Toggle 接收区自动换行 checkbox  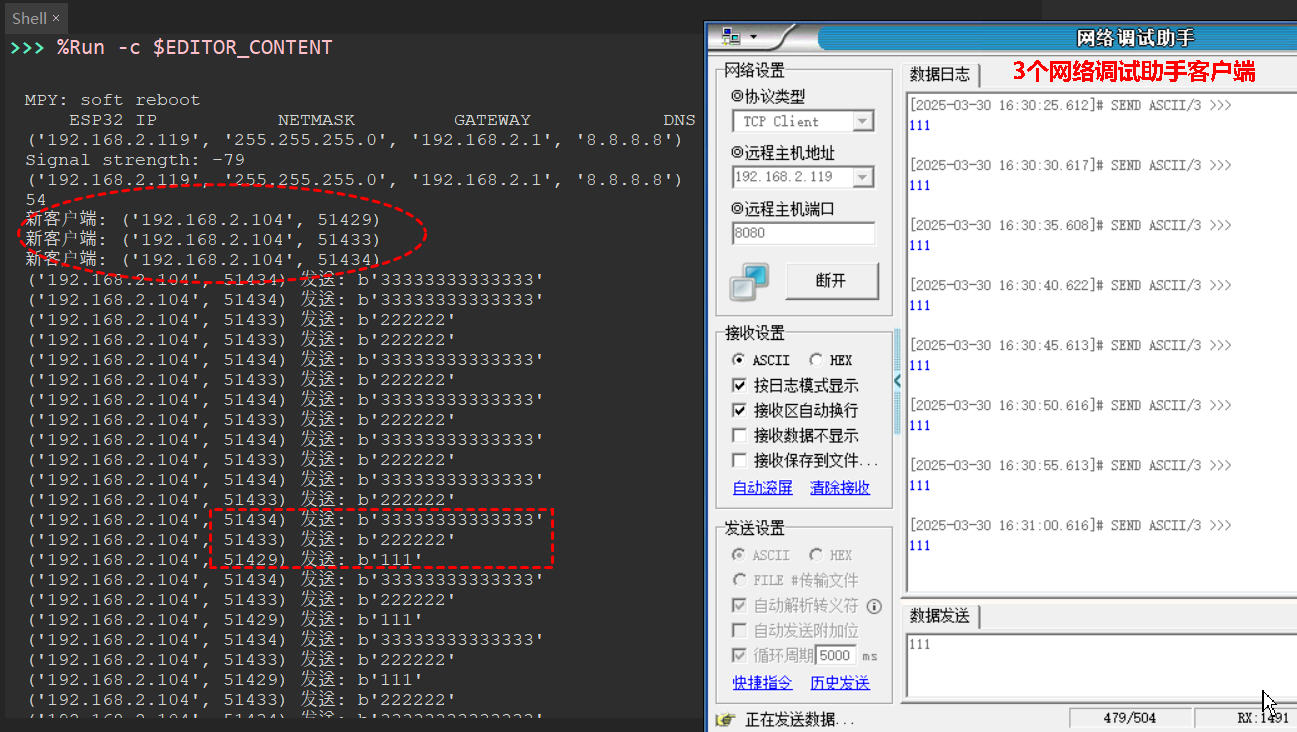click(739, 410)
